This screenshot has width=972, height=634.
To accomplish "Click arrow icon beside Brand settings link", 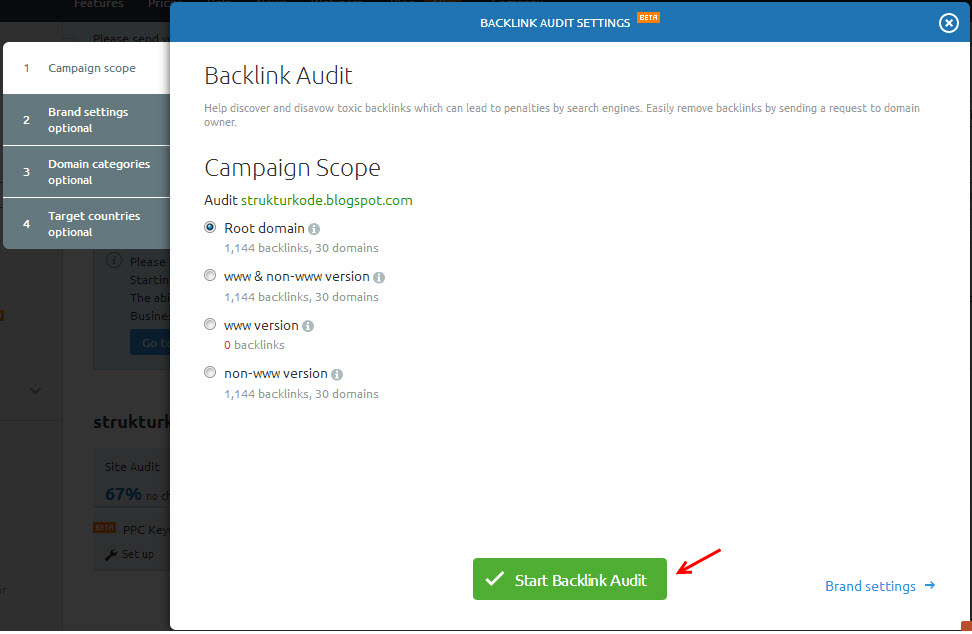I will 930,585.
